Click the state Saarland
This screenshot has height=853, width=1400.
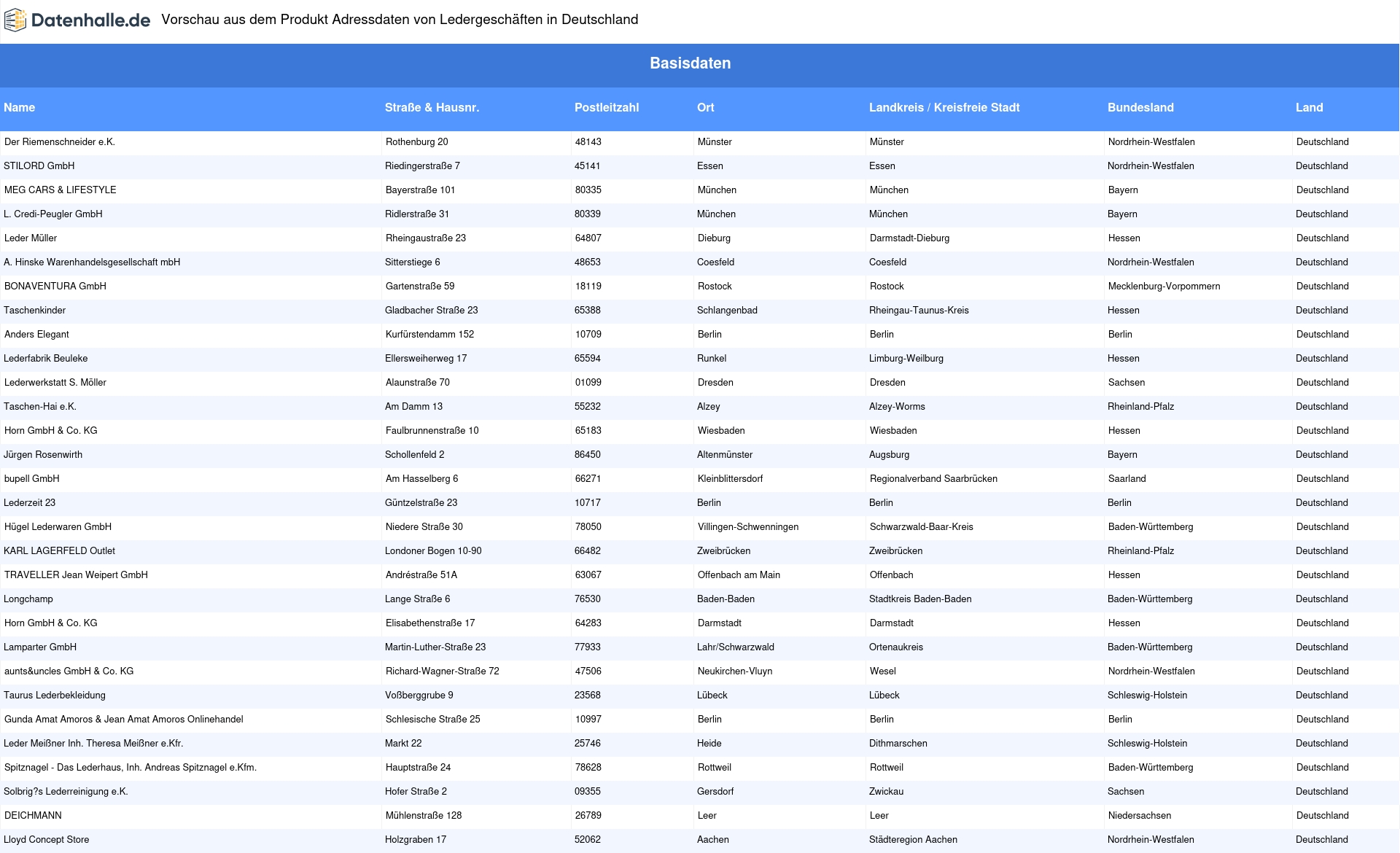click(x=1127, y=478)
